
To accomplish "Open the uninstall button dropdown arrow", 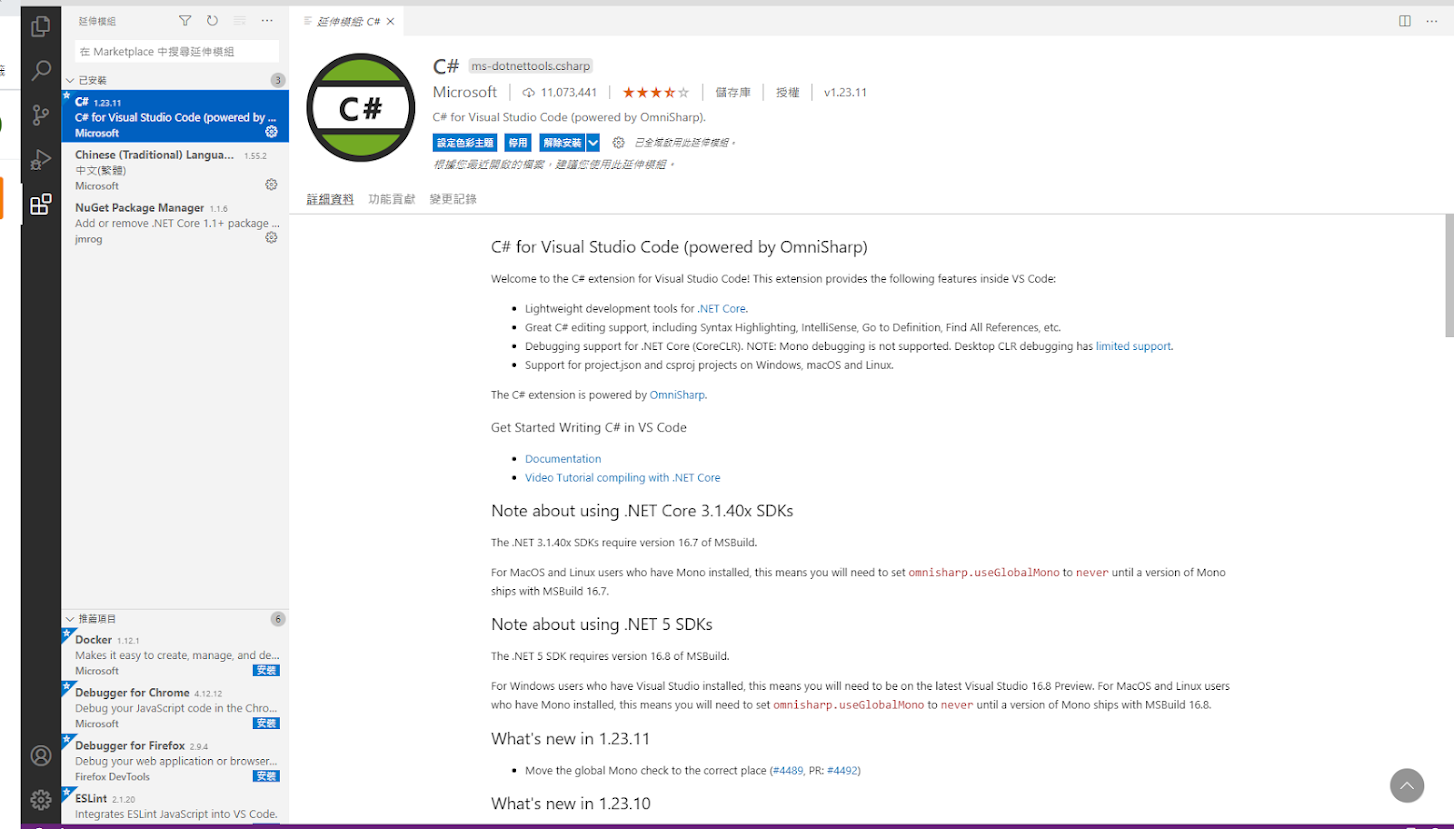I will (x=593, y=143).
